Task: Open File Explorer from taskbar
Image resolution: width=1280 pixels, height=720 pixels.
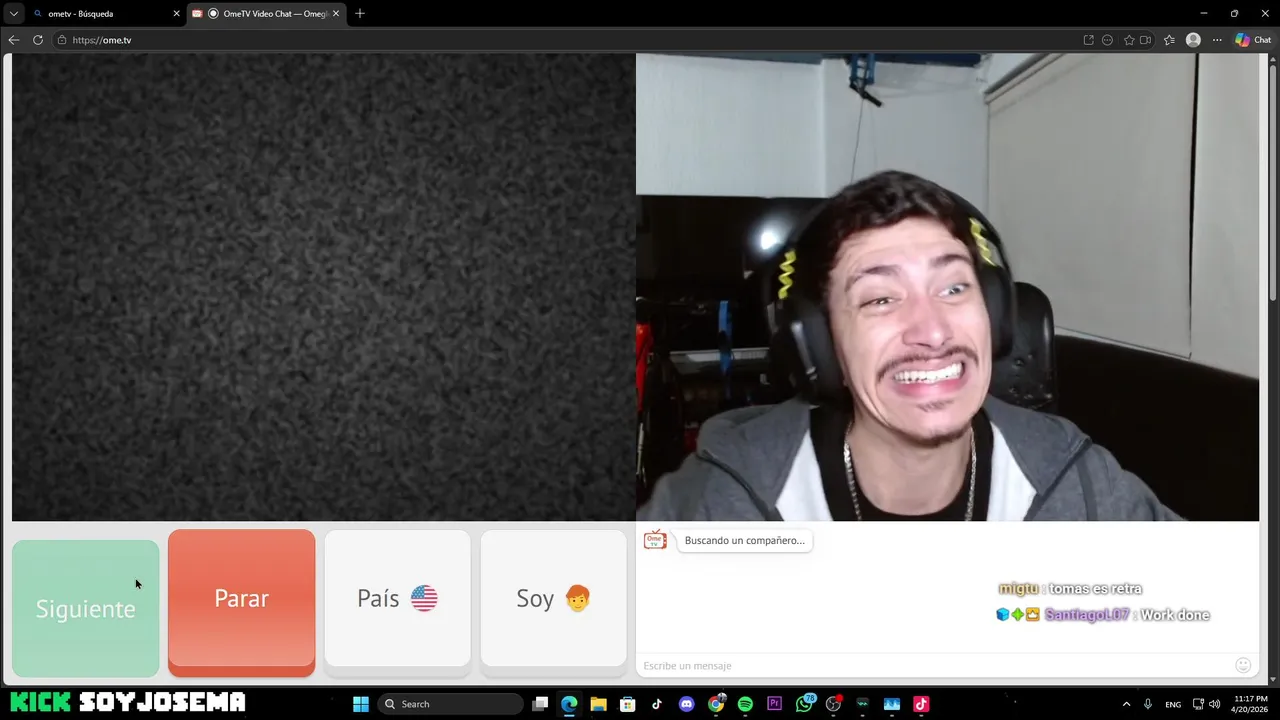Action: 598,704
